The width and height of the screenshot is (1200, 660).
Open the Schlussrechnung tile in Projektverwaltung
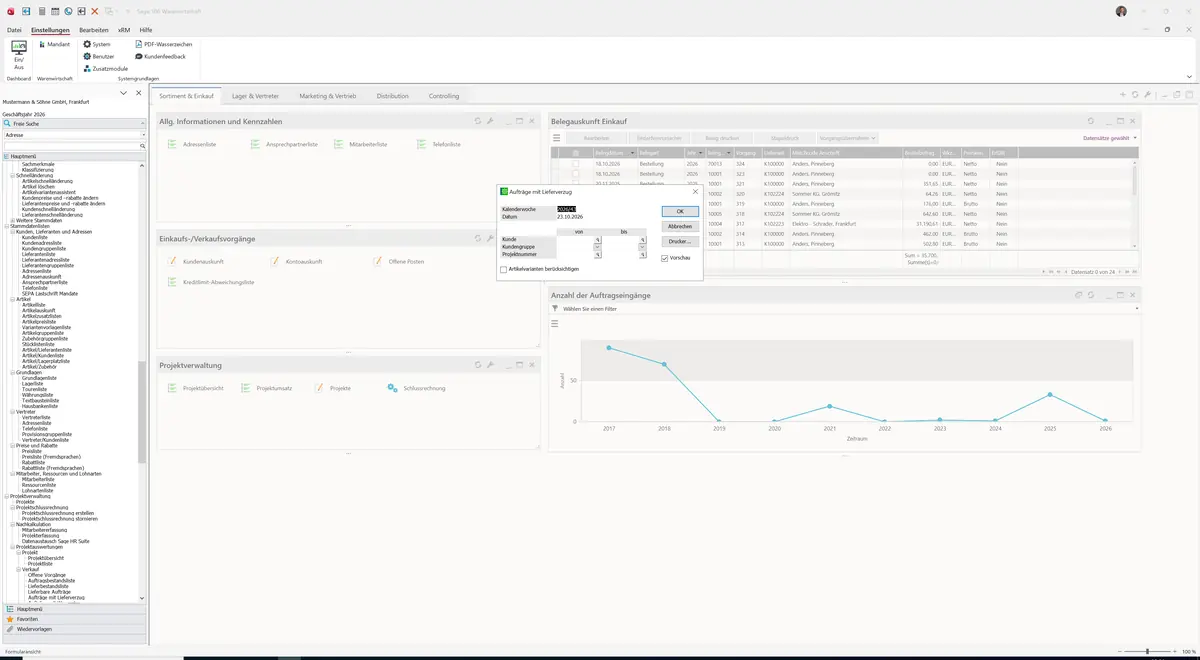pos(416,388)
